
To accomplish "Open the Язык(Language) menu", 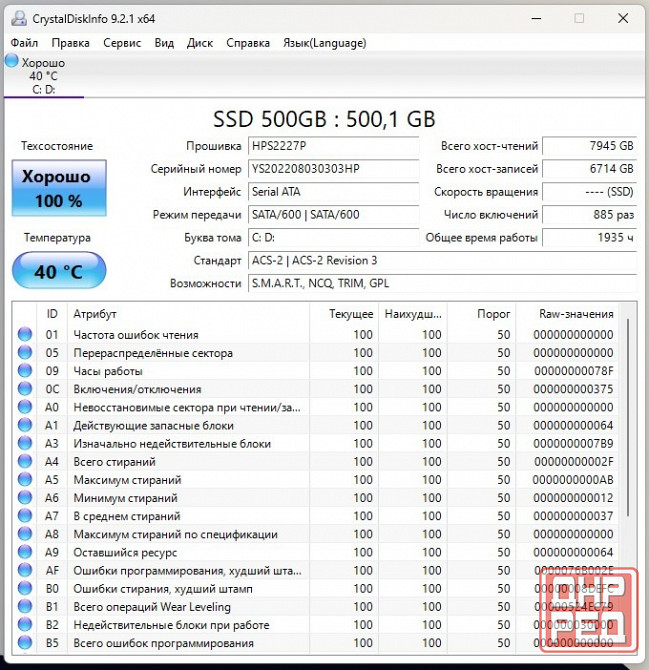I will click(325, 43).
